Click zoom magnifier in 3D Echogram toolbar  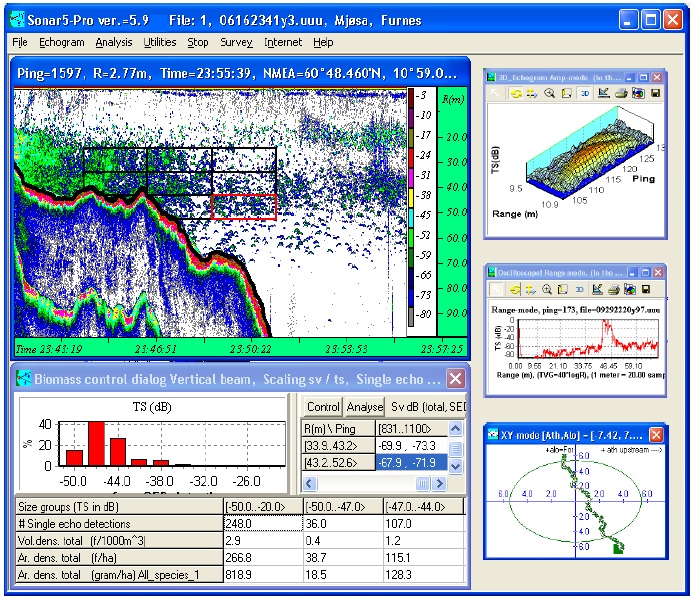(550, 94)
